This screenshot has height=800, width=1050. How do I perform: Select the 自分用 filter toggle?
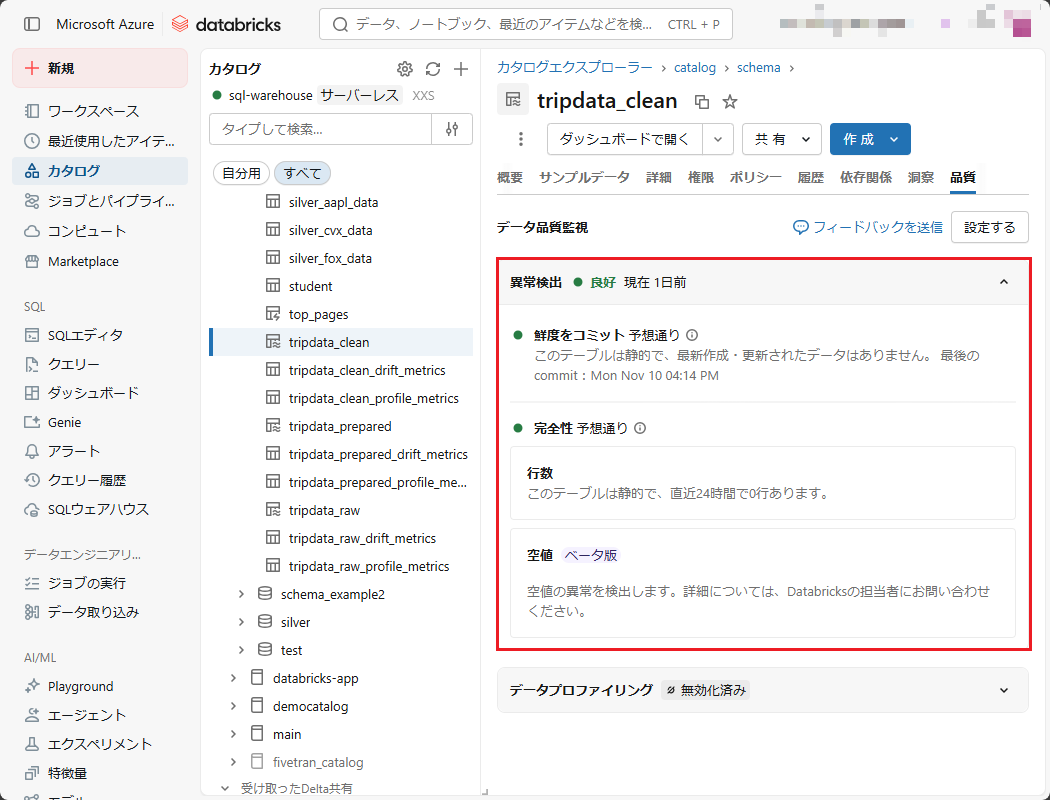pyautogui.click(x=241, y=173)
